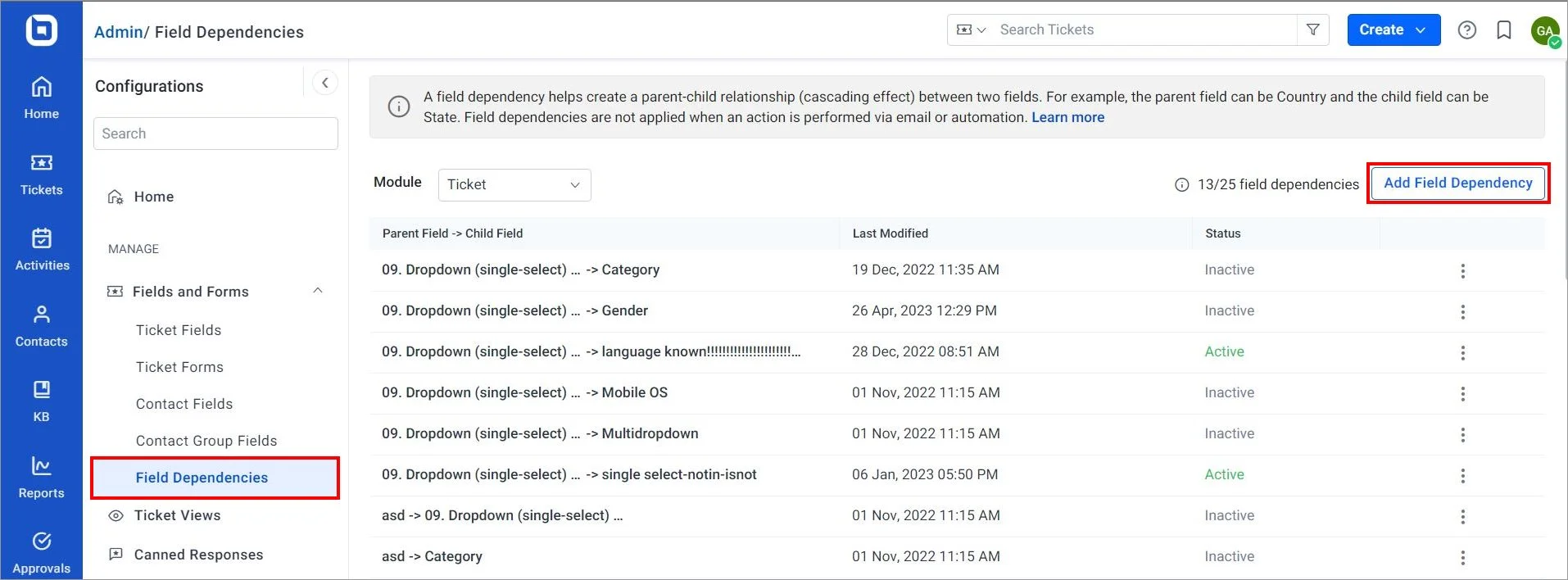Screen dimensions: 1568x580
Task: Open Canned Responses in the sidebar
Action: coord(198,555)
